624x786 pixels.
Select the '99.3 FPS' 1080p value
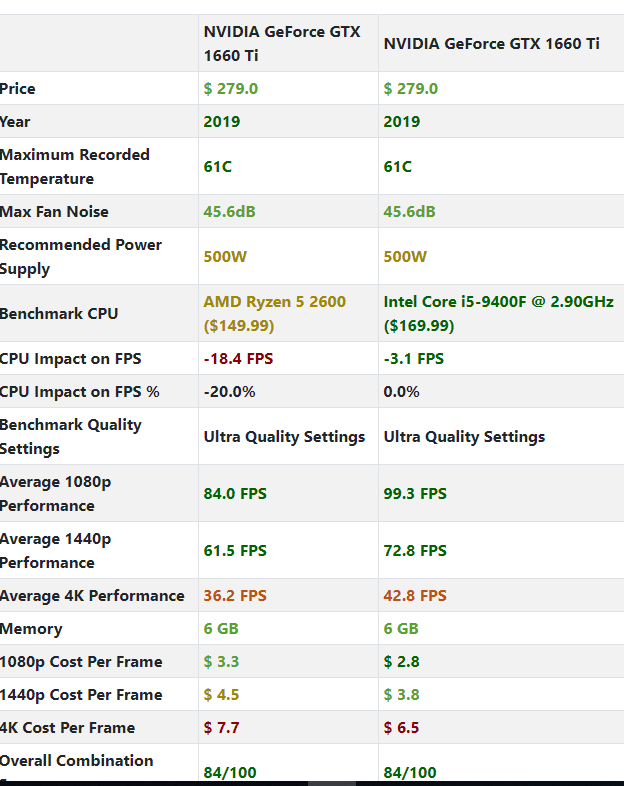coord(415,494)
